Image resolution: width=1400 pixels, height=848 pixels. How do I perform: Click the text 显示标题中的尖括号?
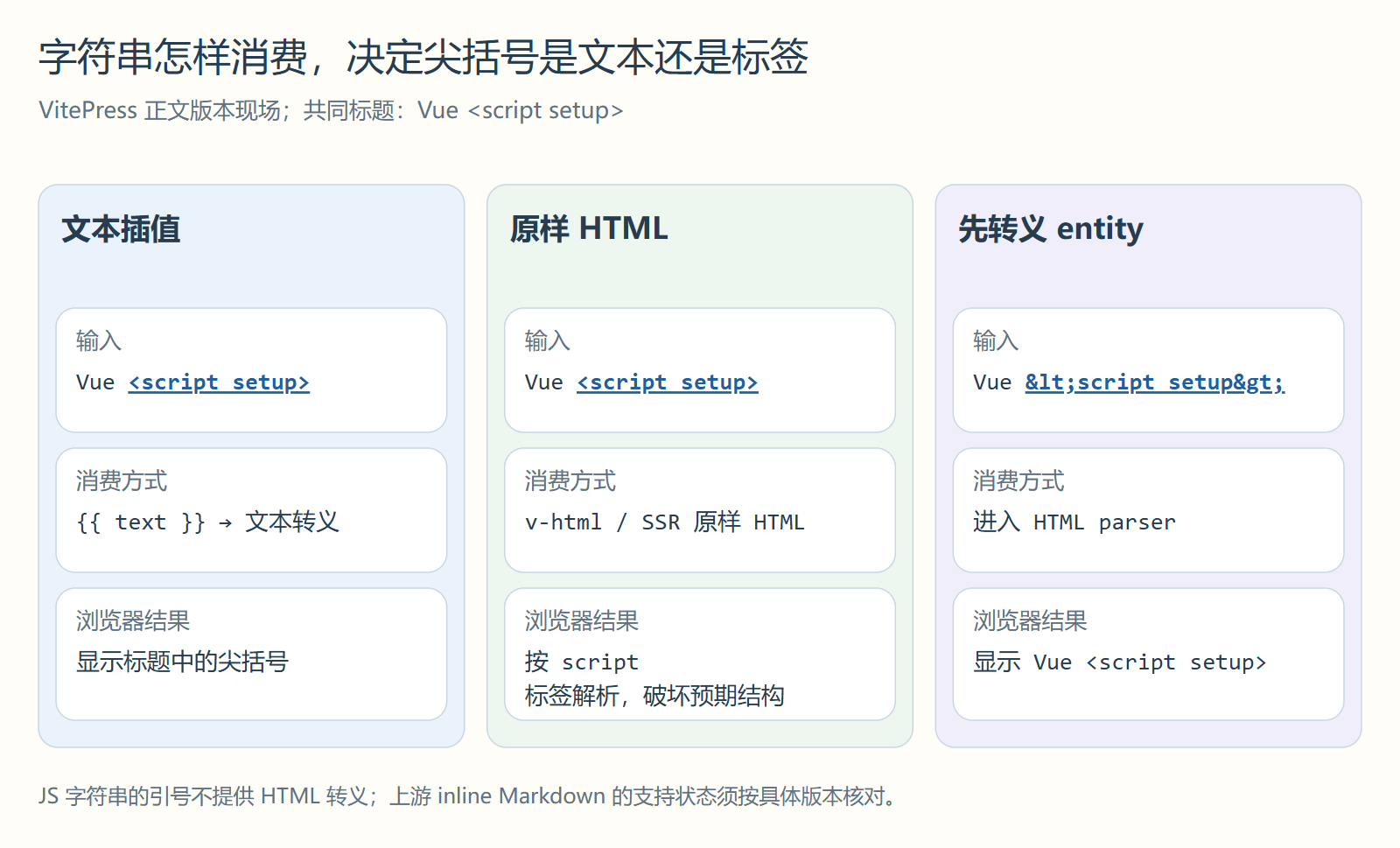point(182,662)
